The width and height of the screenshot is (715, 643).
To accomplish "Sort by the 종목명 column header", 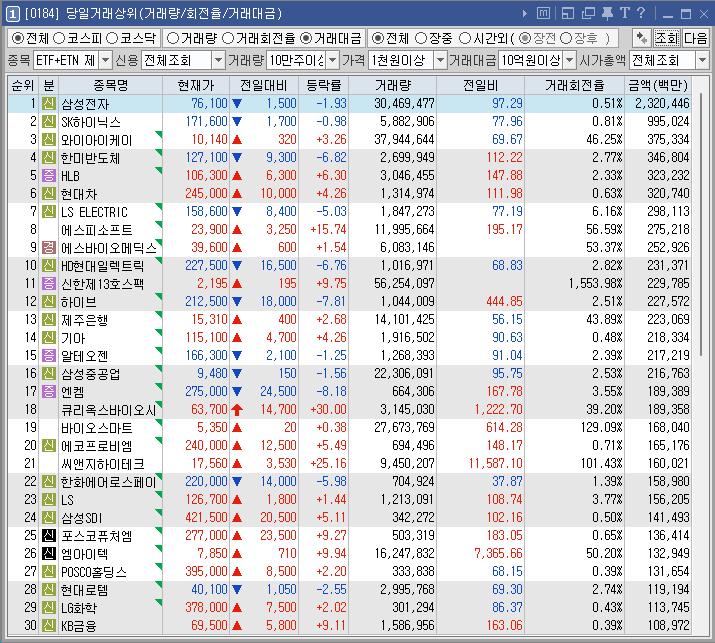I will [x=110, y=85].
